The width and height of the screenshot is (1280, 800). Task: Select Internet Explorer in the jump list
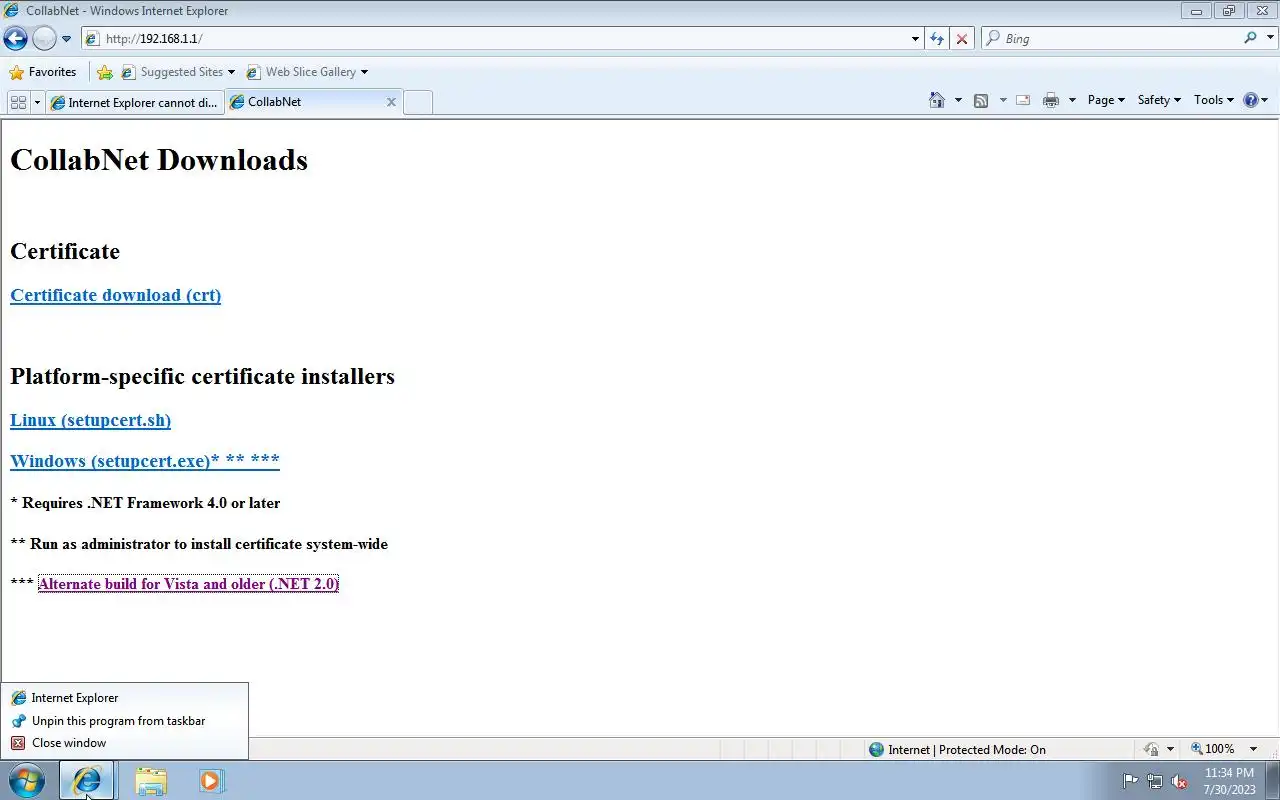(x=124, y=698)
